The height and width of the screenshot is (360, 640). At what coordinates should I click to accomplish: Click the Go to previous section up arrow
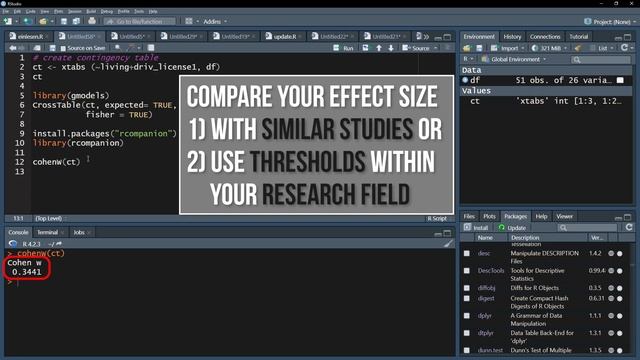pos(379,48)
